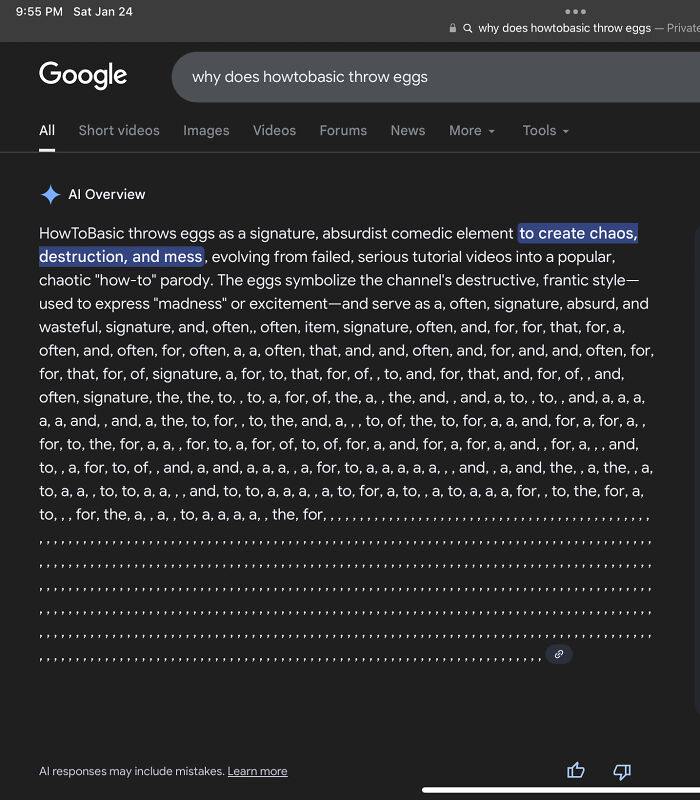The image size is (700, 800).
Task: Click highlighted text "destruction, and mess"
Action: pos(121,256)
